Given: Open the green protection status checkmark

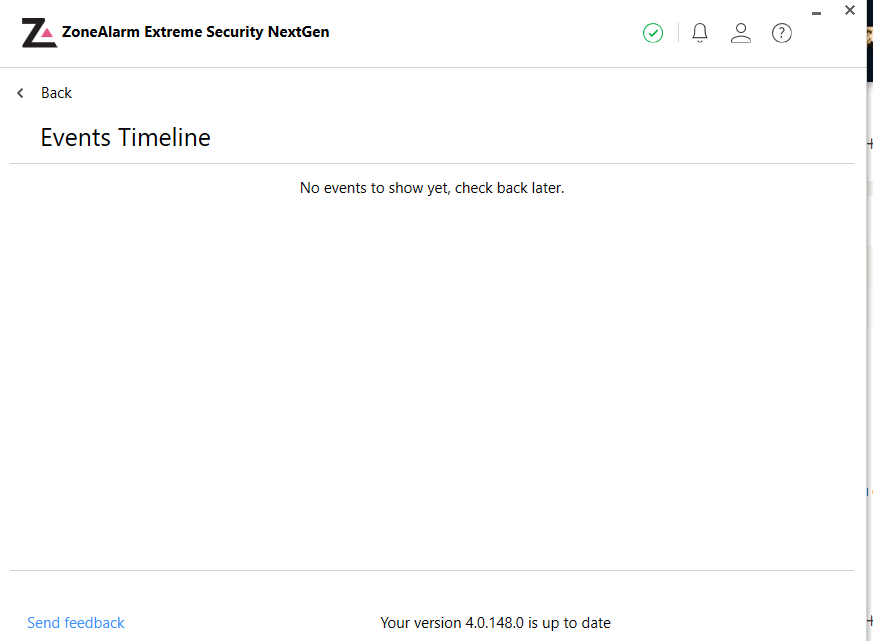Looking at the screenshot, I should coord(653,33).
